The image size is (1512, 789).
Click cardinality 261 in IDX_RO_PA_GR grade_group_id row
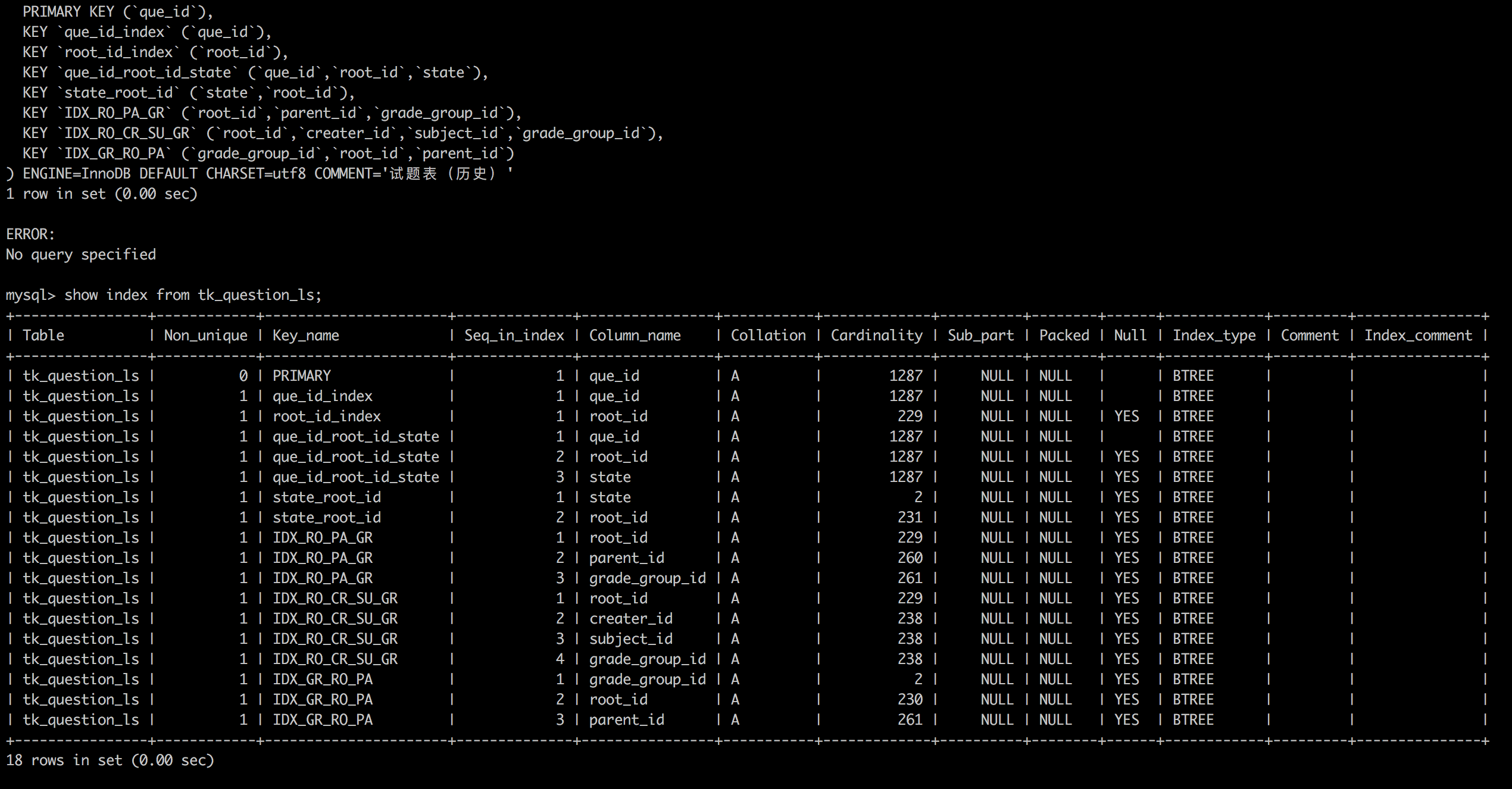click(910, 578)
